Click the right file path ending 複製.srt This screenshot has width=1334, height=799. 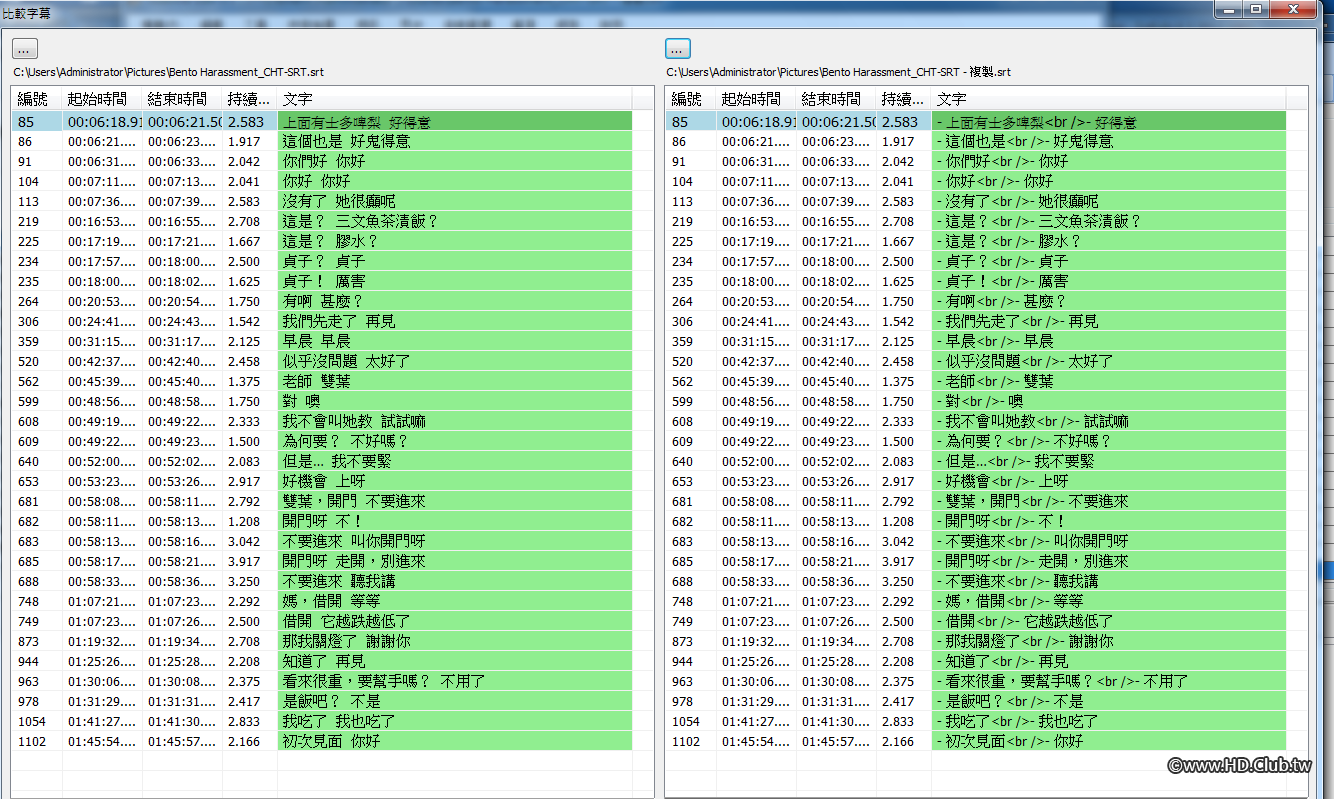(x=839, y=72)
